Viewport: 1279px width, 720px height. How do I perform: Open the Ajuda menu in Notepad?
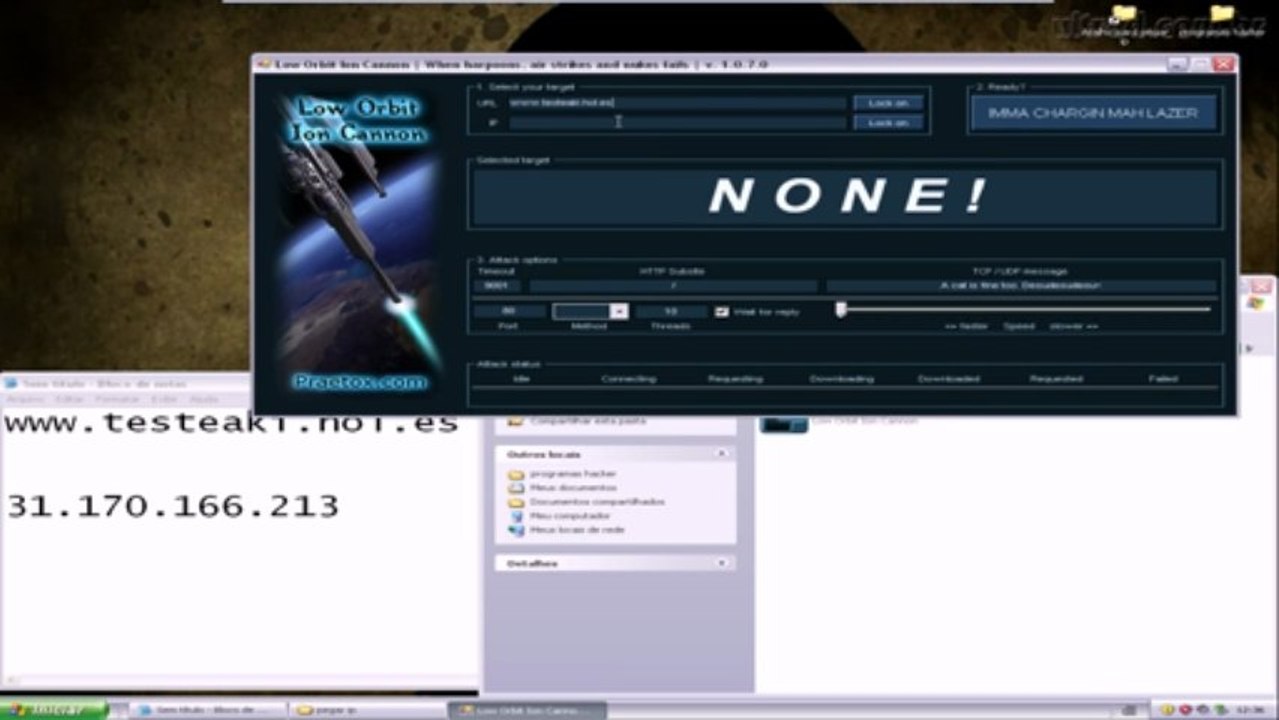click(x=203, y=399)
